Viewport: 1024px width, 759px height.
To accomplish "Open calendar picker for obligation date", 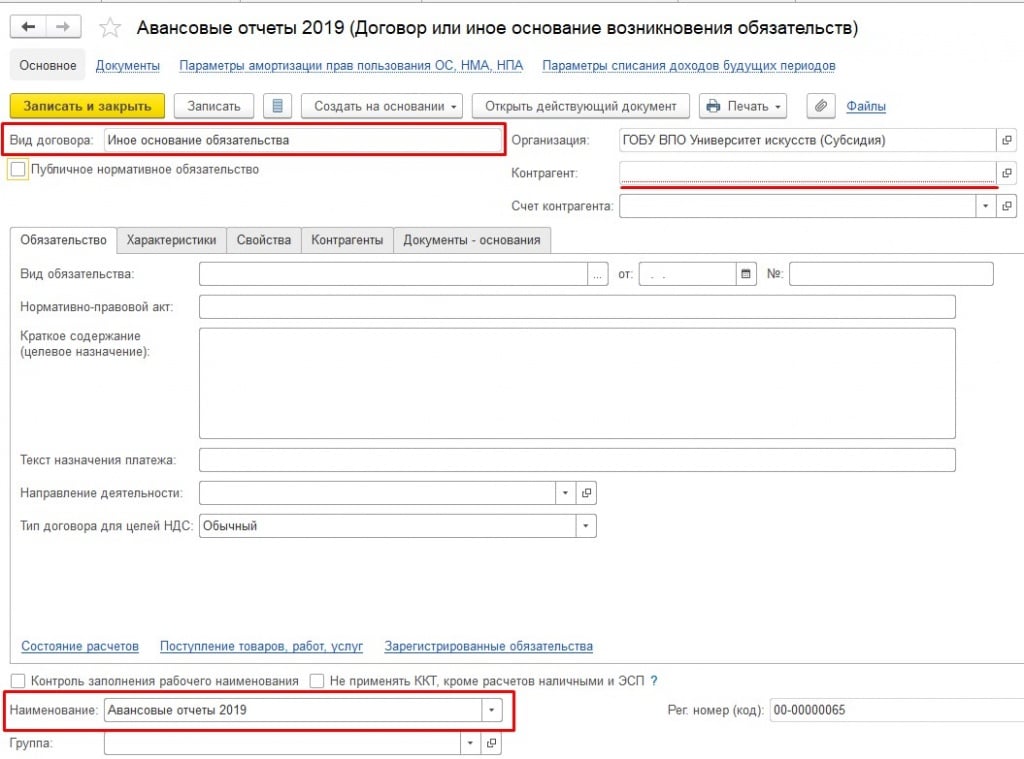I will (x=745, y=274).
